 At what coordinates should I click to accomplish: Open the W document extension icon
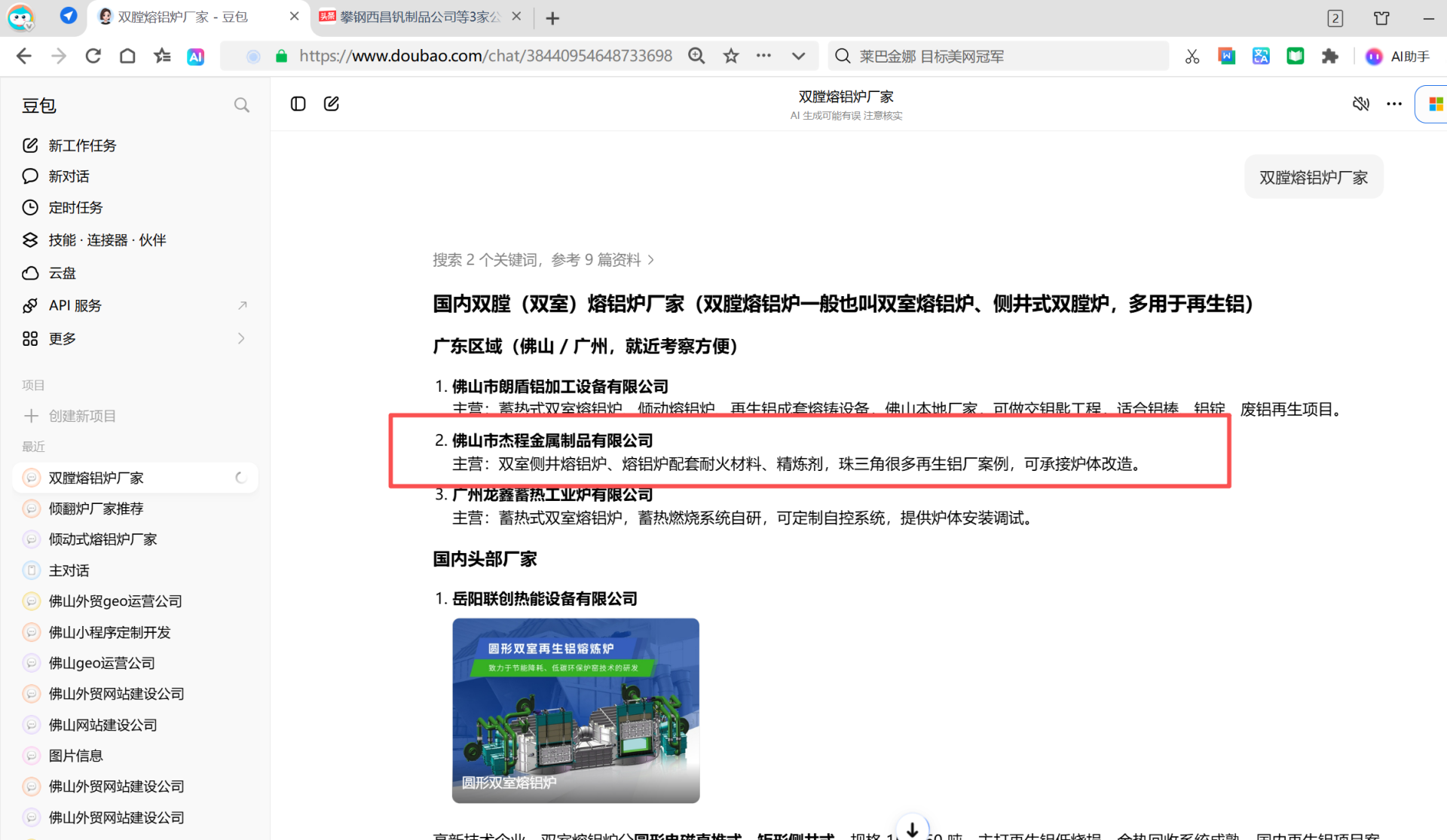(1227, 57)
